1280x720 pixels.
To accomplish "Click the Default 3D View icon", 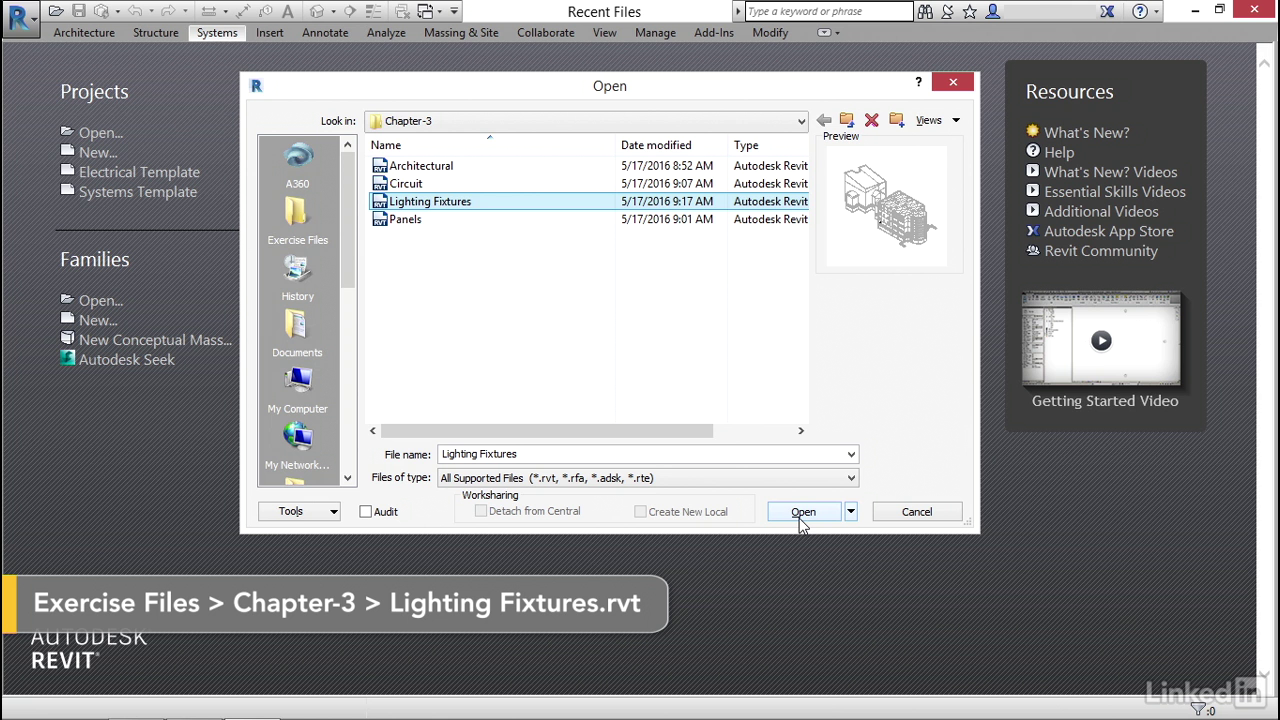I will click(x=317, y=12).
